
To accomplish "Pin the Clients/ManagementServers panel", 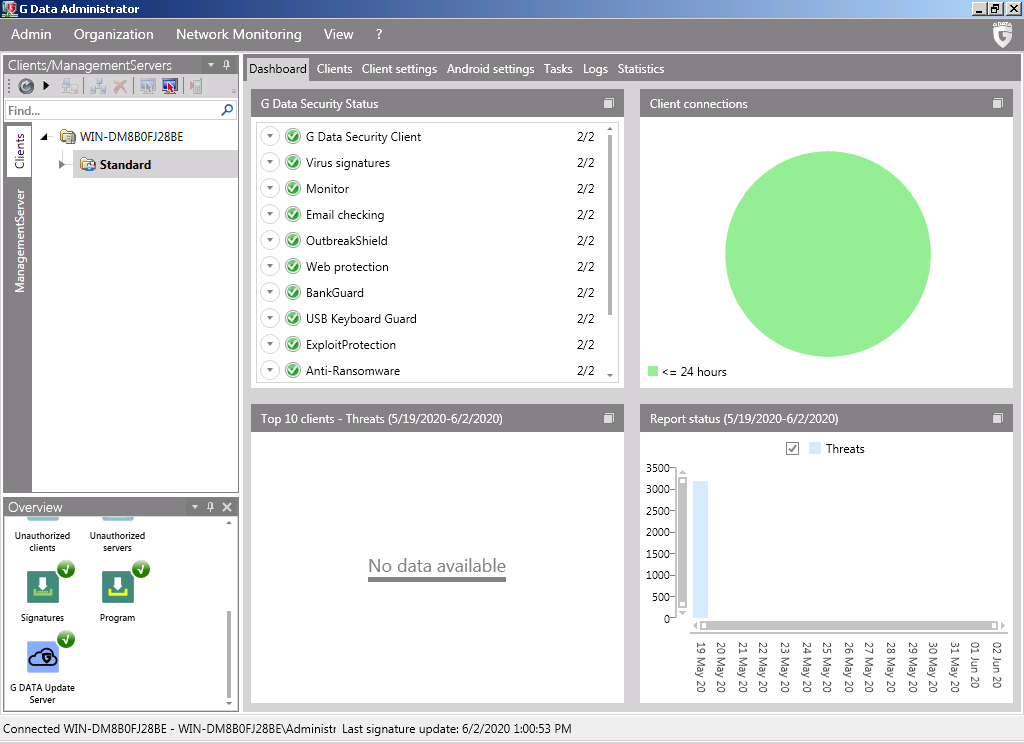I will tap(226, 65).
